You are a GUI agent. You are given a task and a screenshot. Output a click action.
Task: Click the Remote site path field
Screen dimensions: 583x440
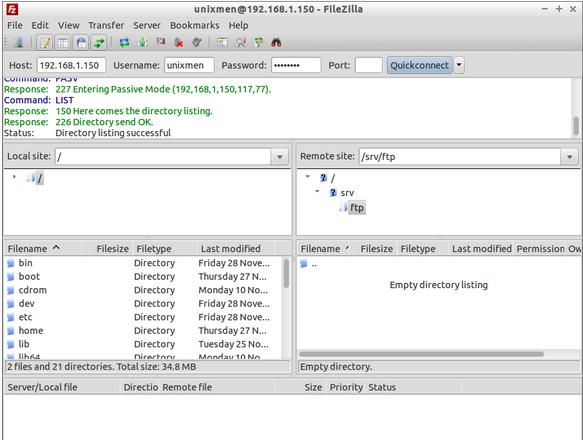(460, 157)
